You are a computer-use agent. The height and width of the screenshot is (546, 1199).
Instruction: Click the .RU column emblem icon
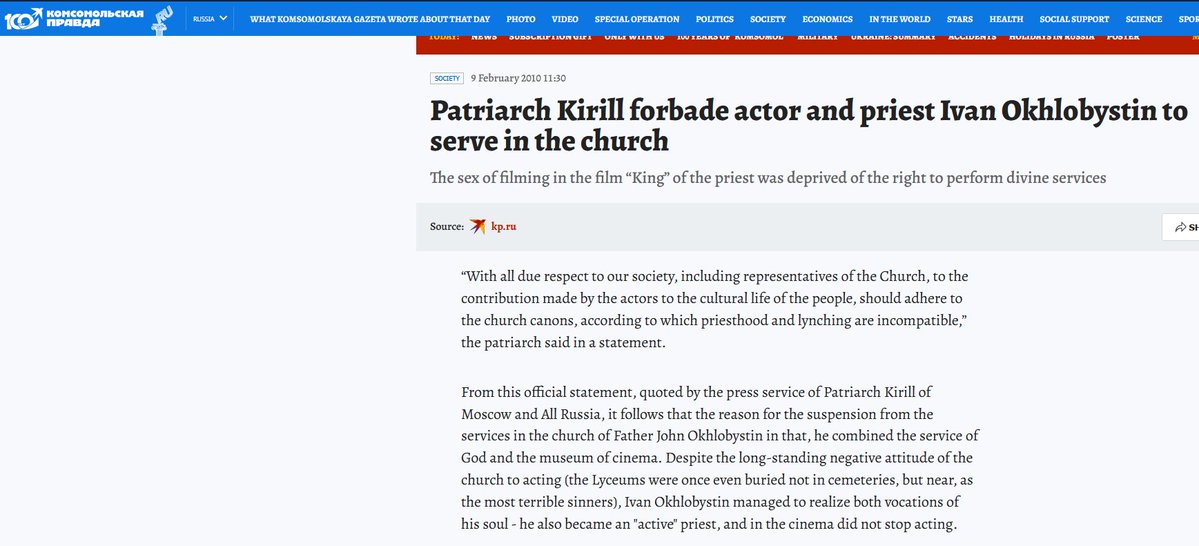pyautogui.click(x=163, y=19)
